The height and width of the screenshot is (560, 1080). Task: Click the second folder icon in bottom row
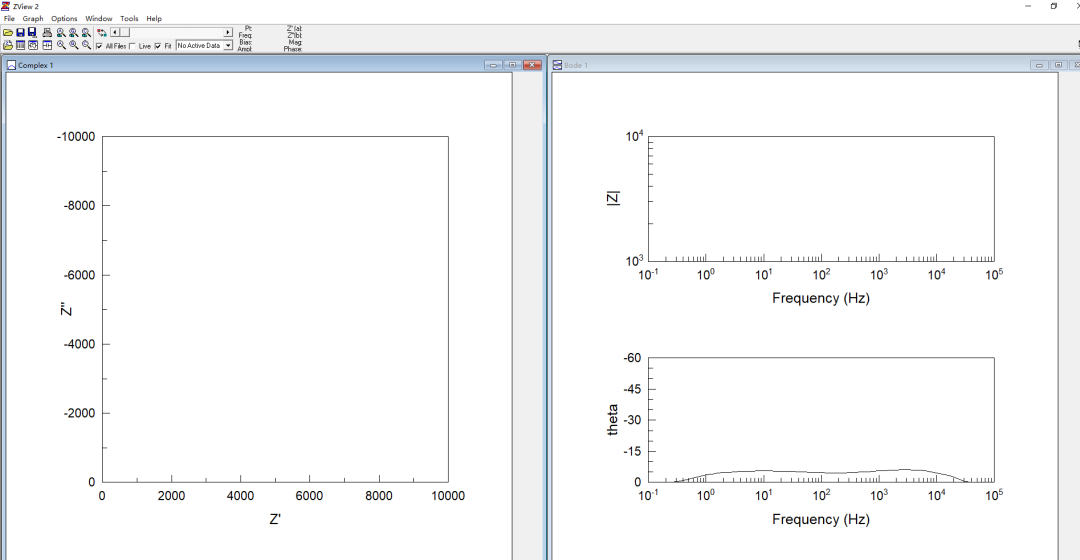[x=8, y=45]
